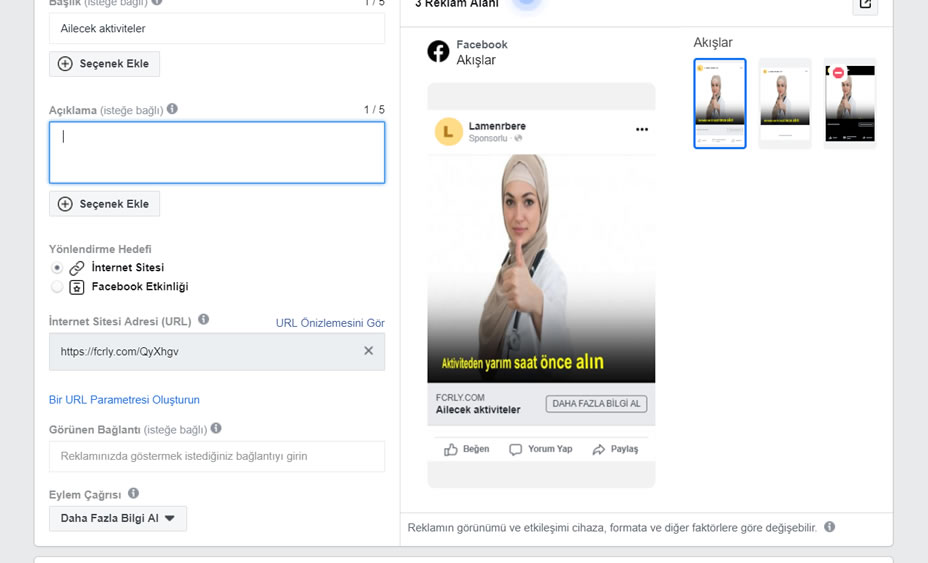Viewport: 928px width, 563px height.
Task: Click the Beğen thumbs-up icon
Action: tap(451, 449)
